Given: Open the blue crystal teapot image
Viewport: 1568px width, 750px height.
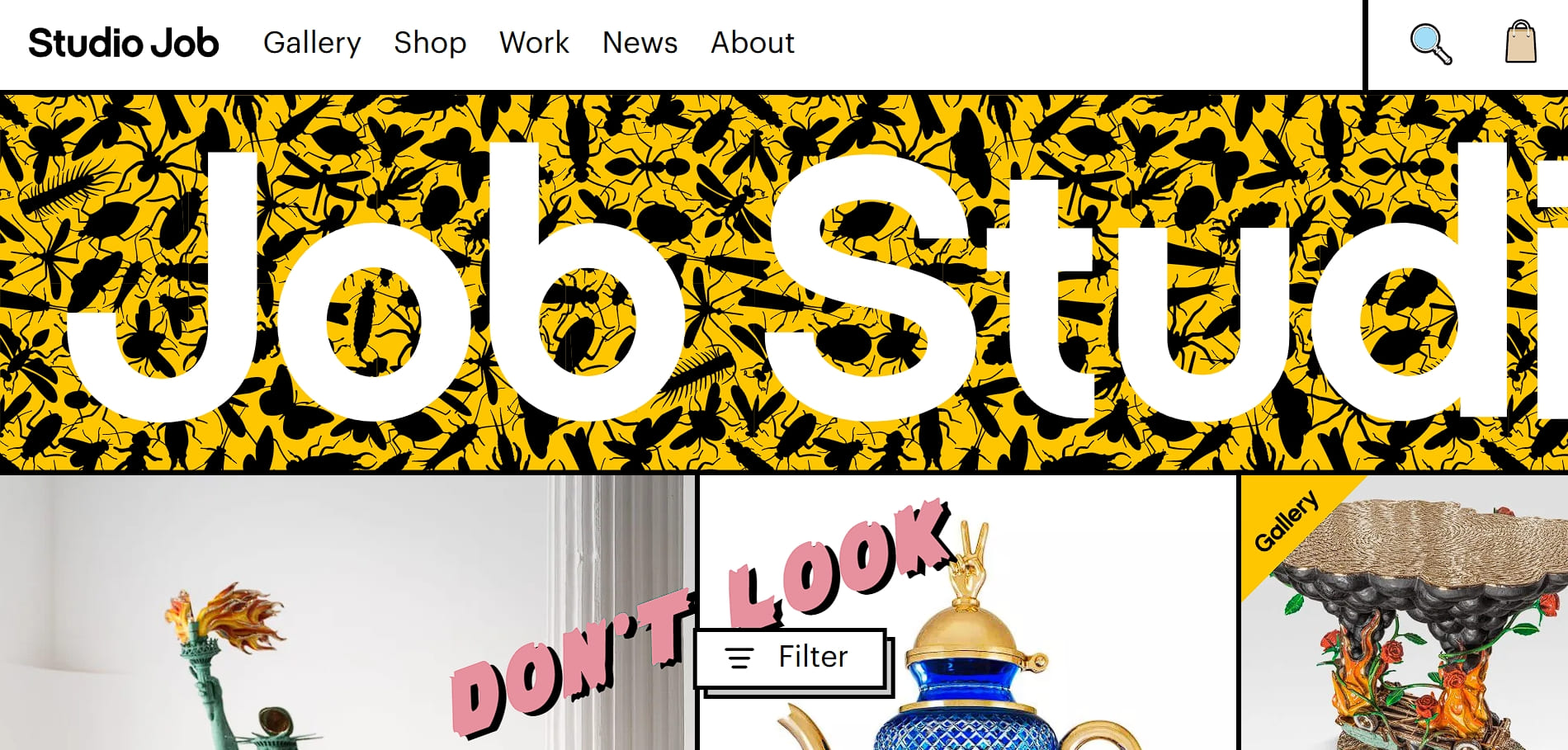Looking at the screenshot, I should point(967,612).
